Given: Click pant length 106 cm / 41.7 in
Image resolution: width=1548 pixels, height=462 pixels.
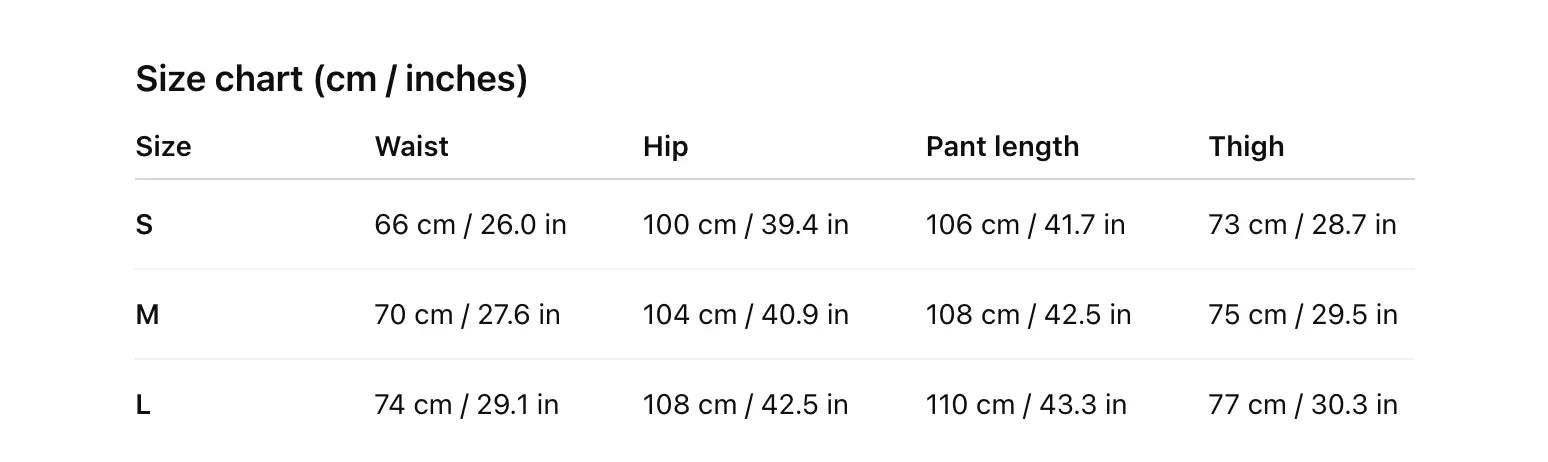Looking at the screenshot, I should coord(1025,225).
